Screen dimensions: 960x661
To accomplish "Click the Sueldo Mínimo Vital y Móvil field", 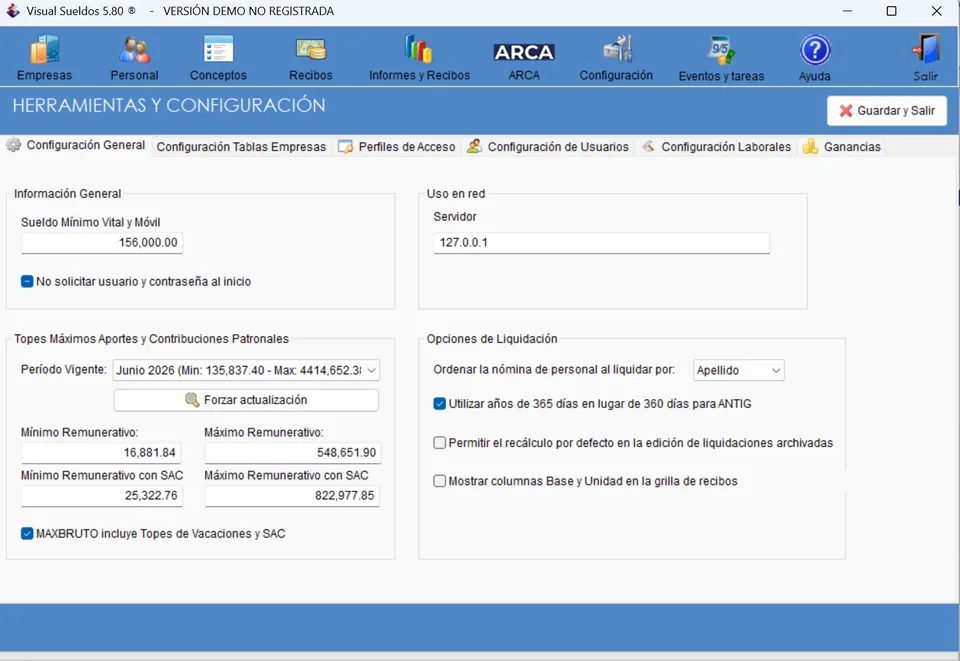I will coord(102,242).
